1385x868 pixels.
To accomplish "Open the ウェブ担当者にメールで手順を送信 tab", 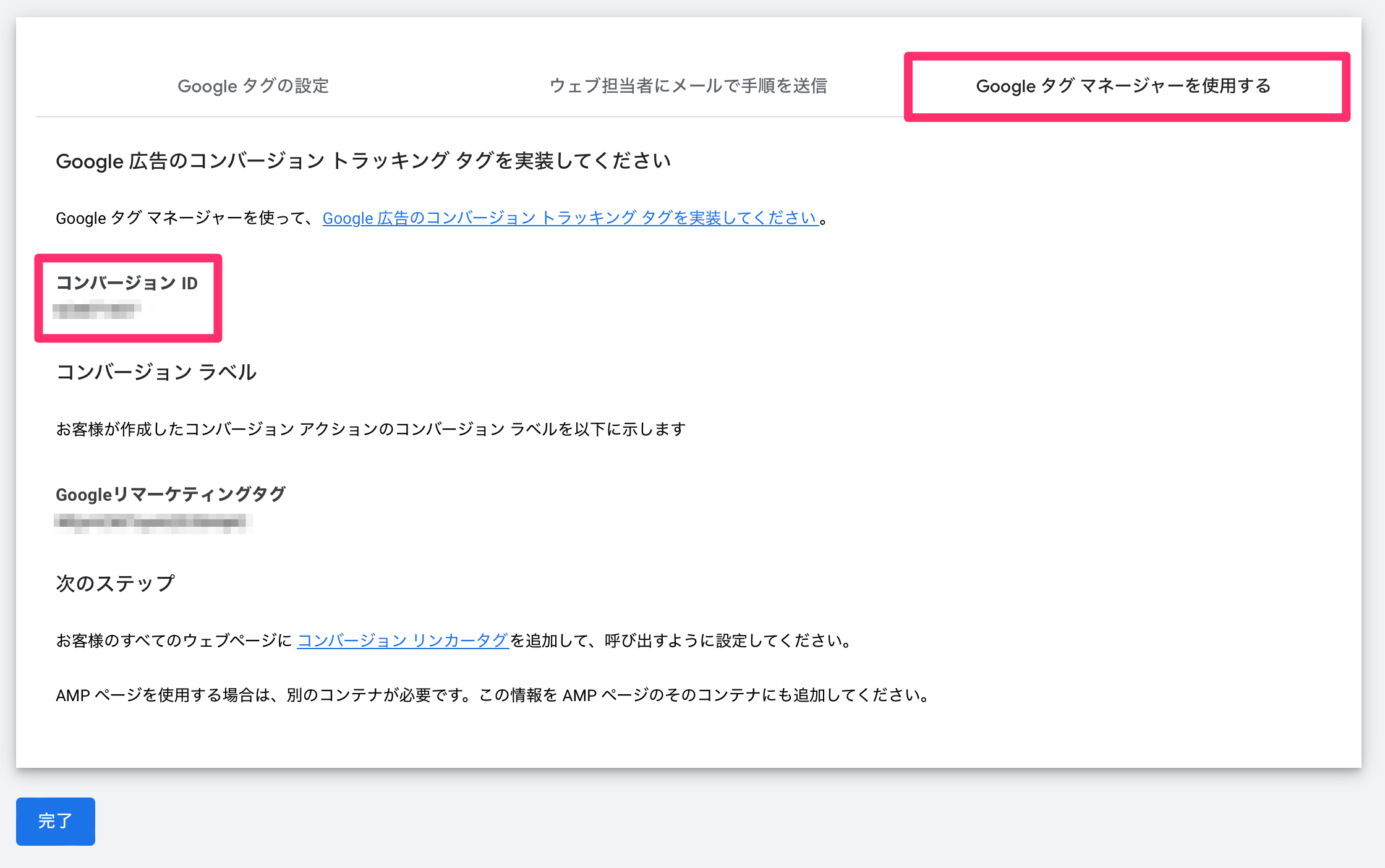I will point(688,86).
